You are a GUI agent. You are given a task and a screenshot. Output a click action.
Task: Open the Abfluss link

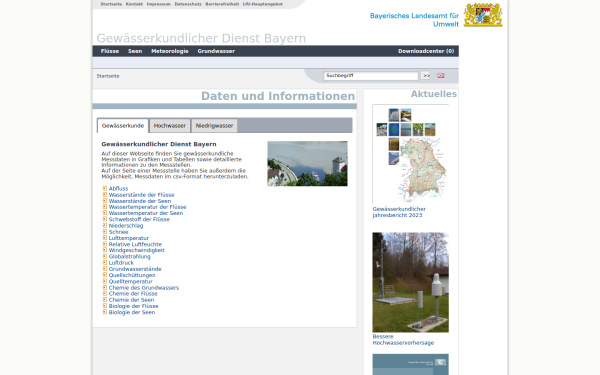pos(118,188)
